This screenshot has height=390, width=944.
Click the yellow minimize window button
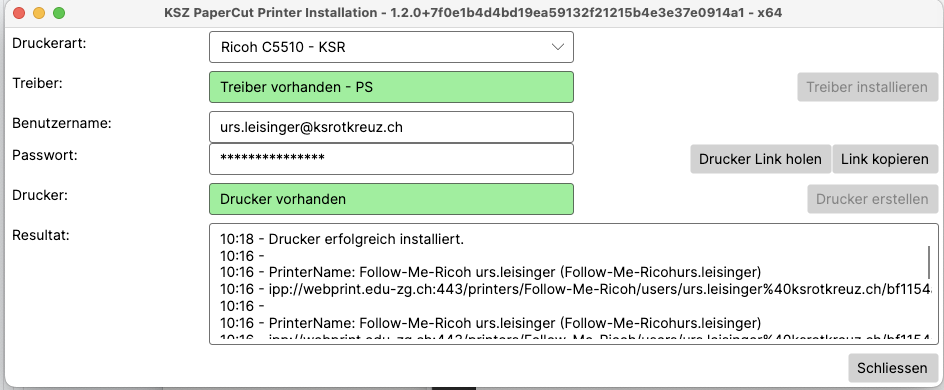tap(39, 13)
